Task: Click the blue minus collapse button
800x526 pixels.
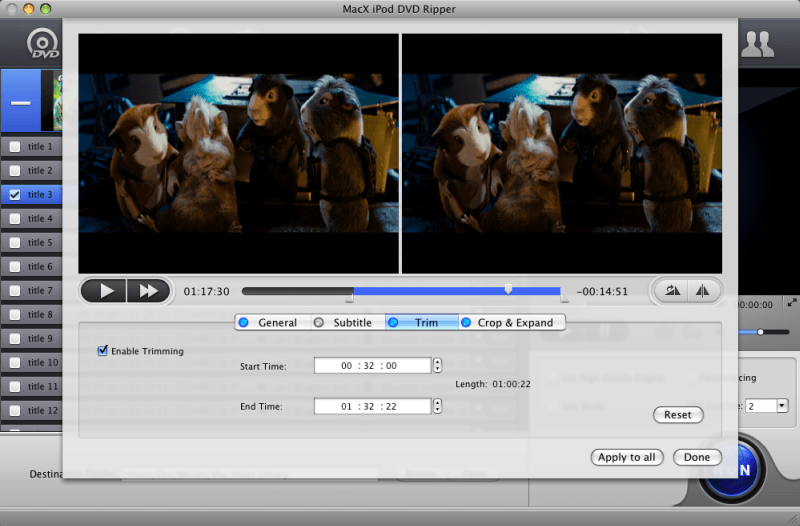Action: point(21,102)
